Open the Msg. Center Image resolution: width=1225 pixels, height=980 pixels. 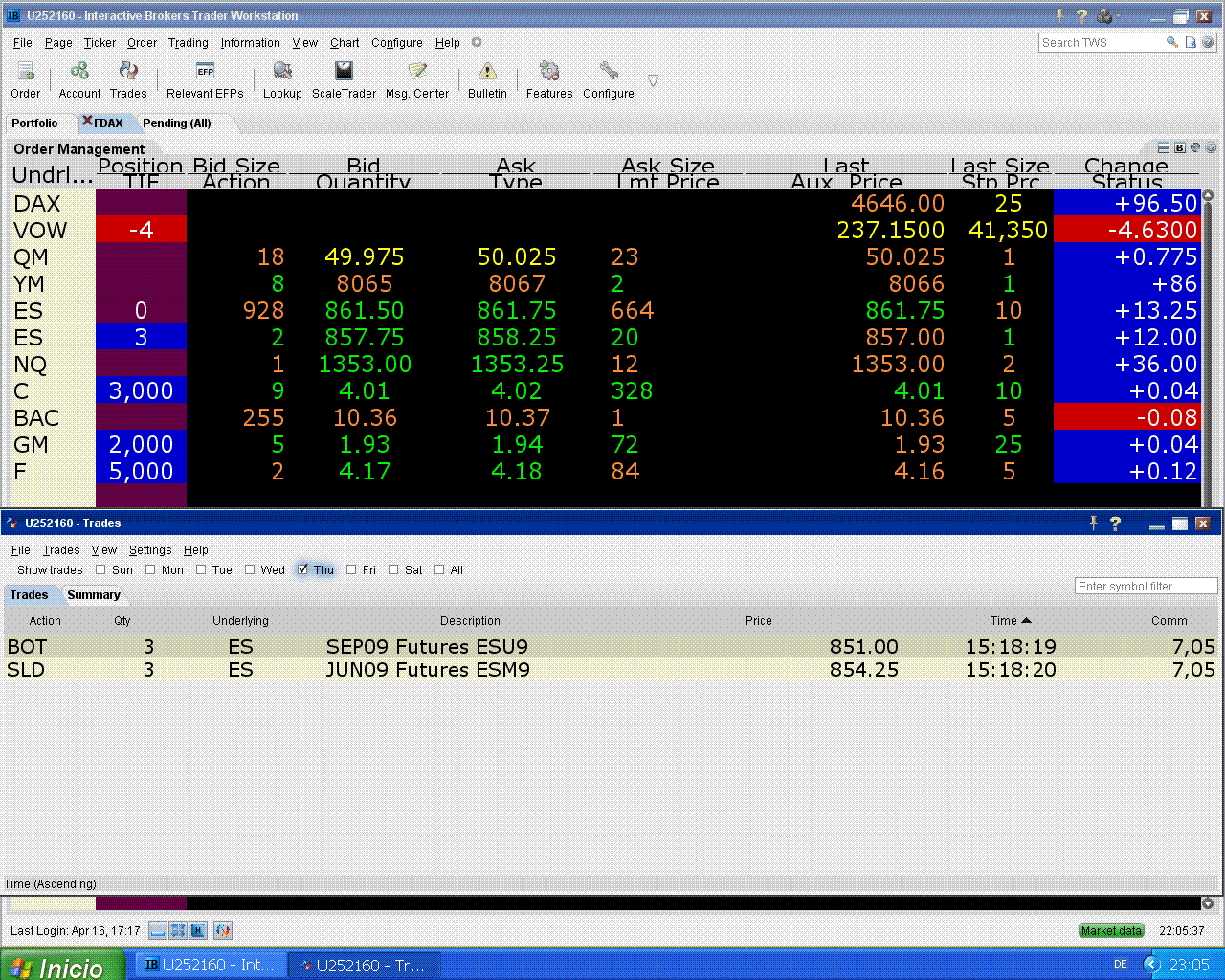click(x=417, y=79)
